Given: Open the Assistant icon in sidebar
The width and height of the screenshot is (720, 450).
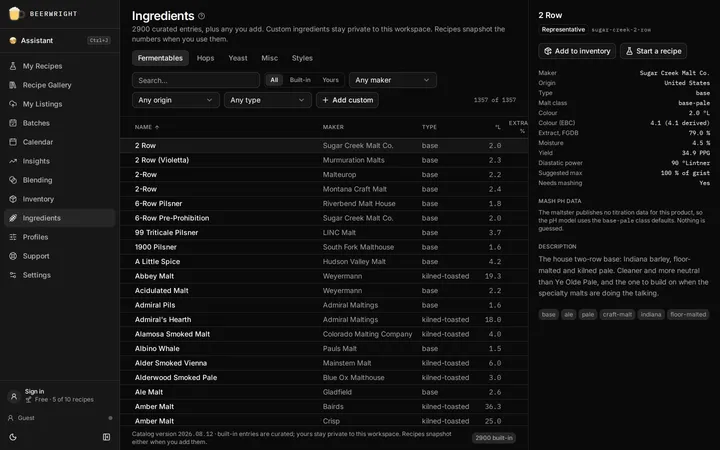Looking at the screenshot, I should point(13,40).
